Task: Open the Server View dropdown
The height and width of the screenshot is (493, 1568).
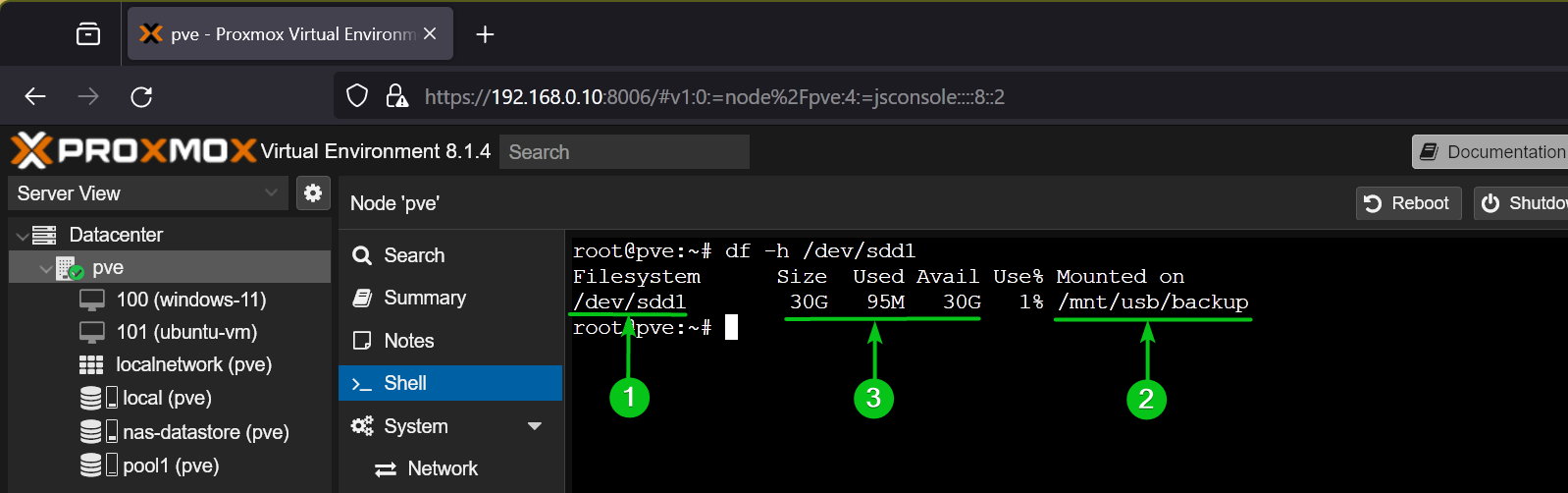Action: [x=148, y=193]
